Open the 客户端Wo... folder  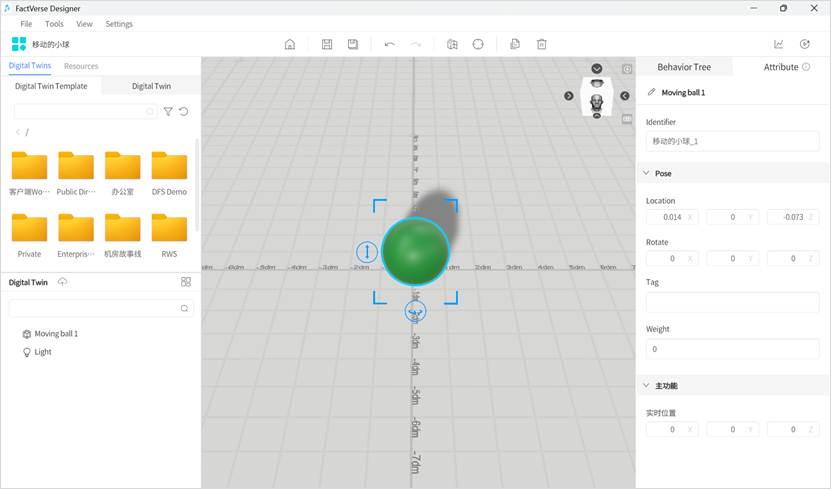point(29,174)
